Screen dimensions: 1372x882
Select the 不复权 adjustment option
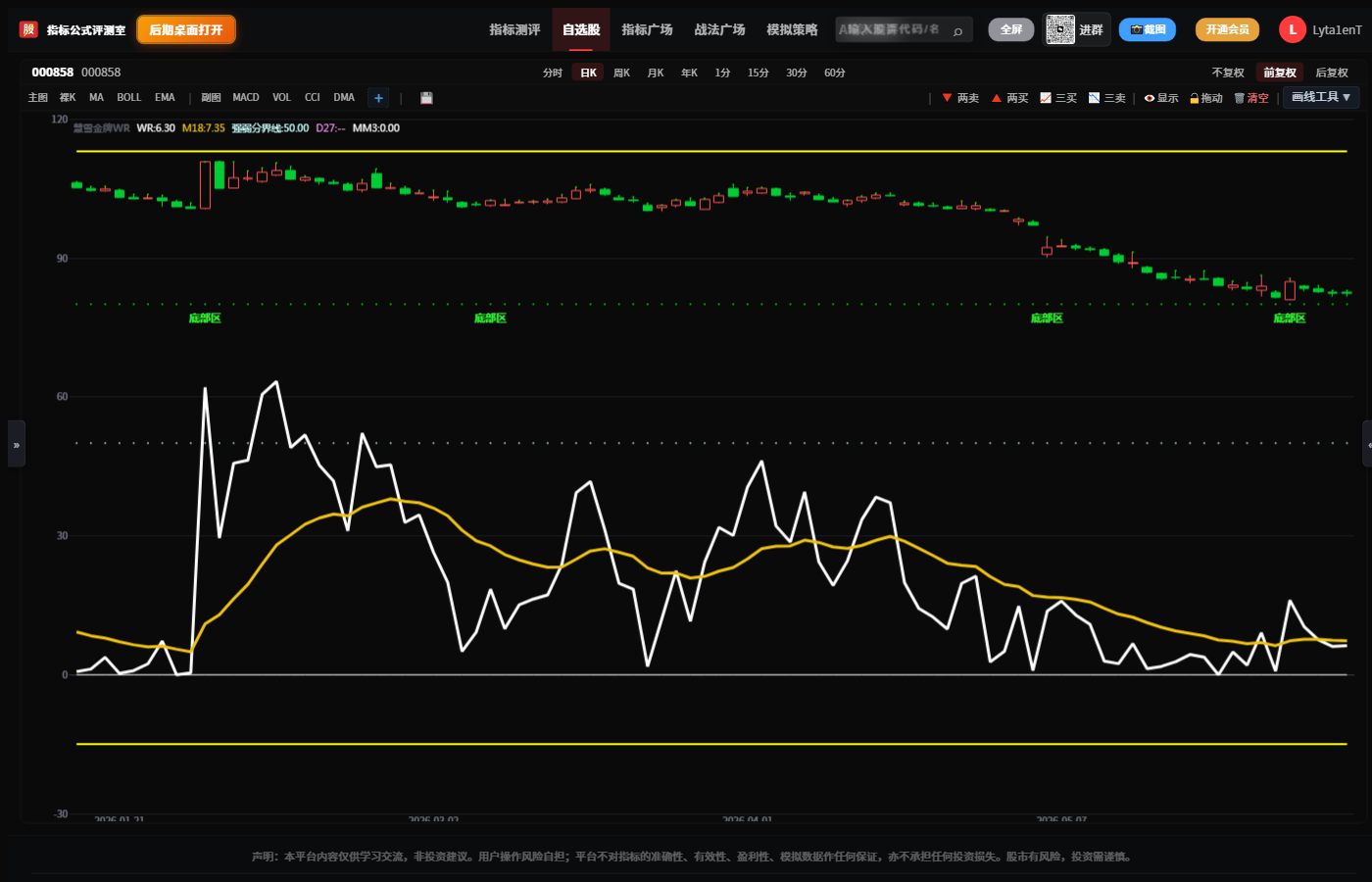(x=1228, y=73)
